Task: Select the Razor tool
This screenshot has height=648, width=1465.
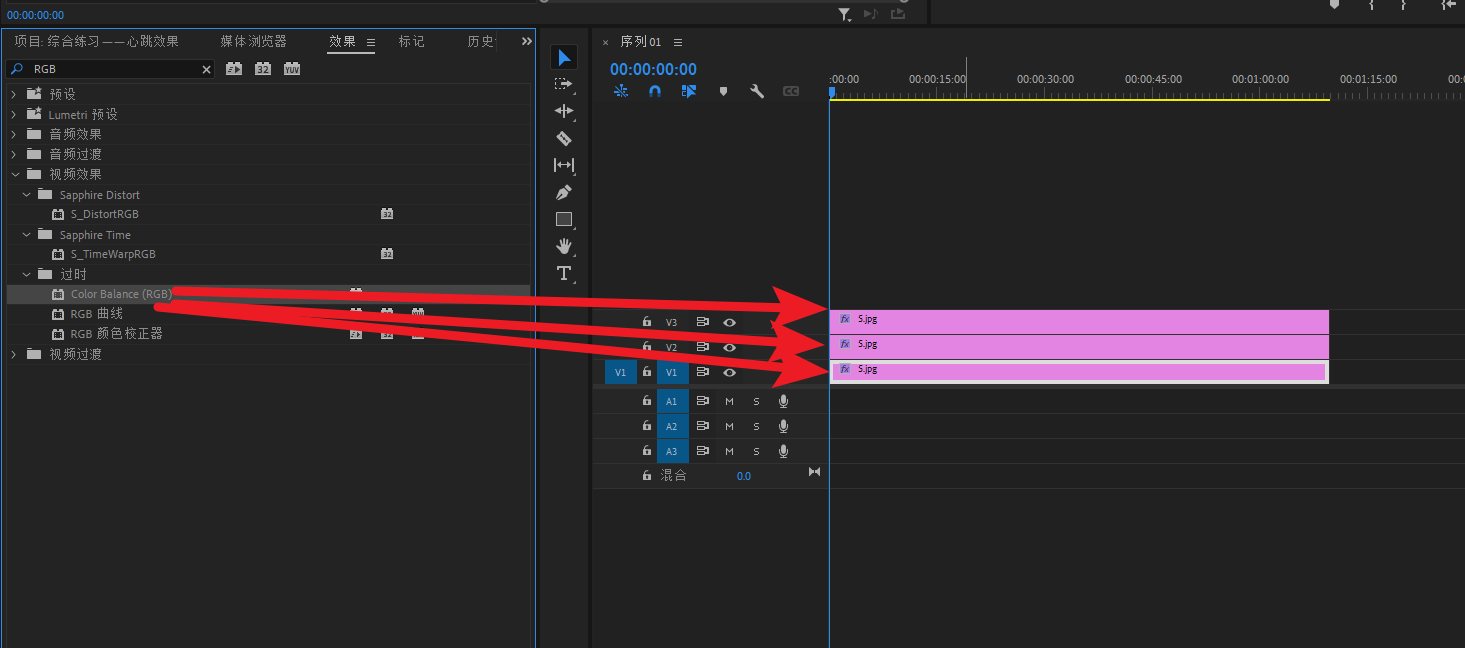Action: [564, 138]
